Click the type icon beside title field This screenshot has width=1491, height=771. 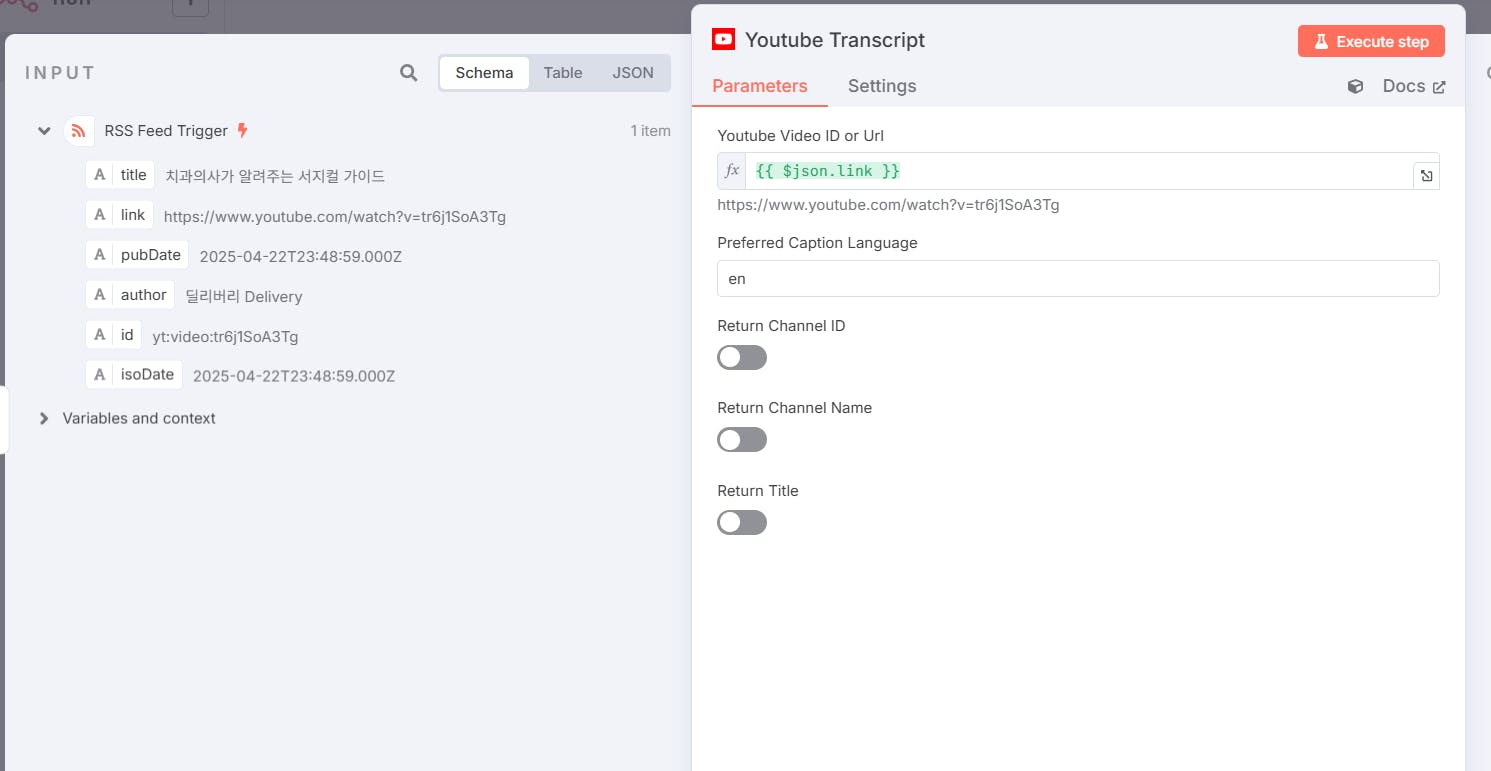(100, 175)
